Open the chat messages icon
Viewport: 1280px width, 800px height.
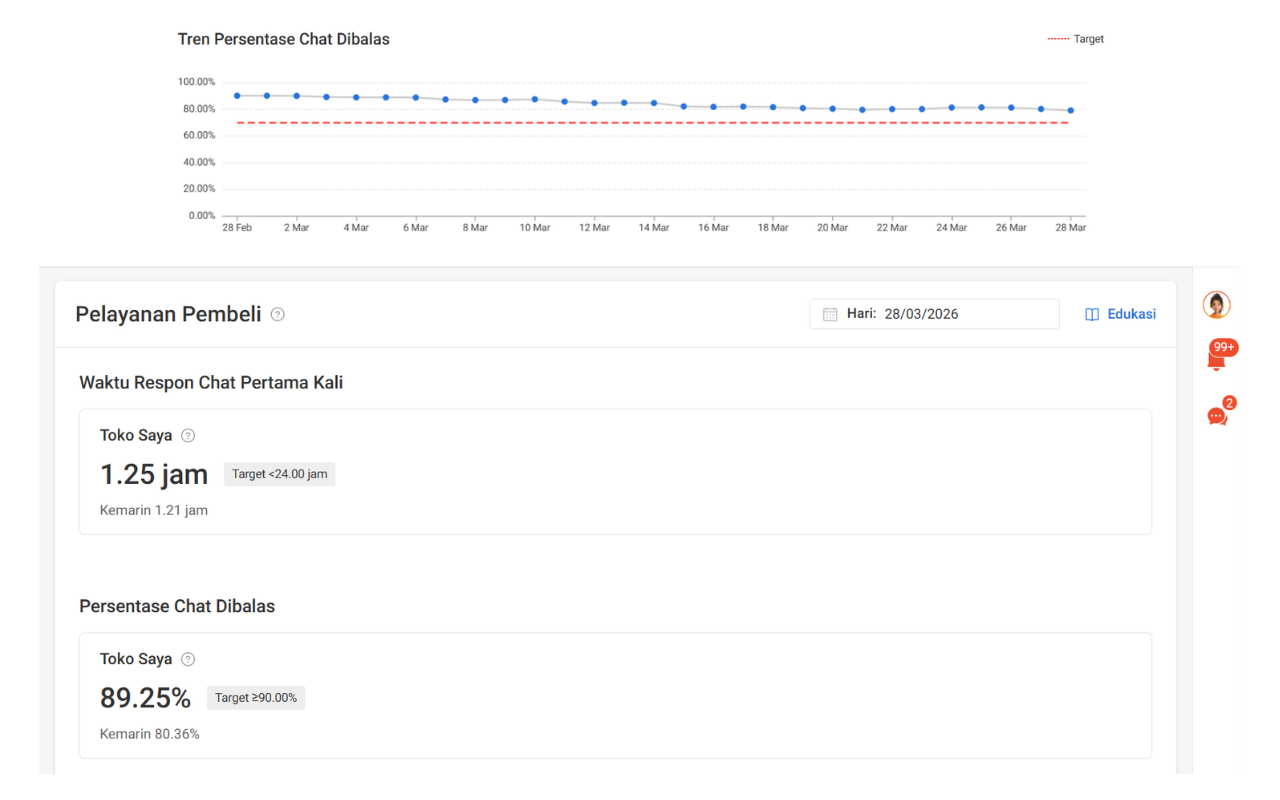coord(1217,416)
